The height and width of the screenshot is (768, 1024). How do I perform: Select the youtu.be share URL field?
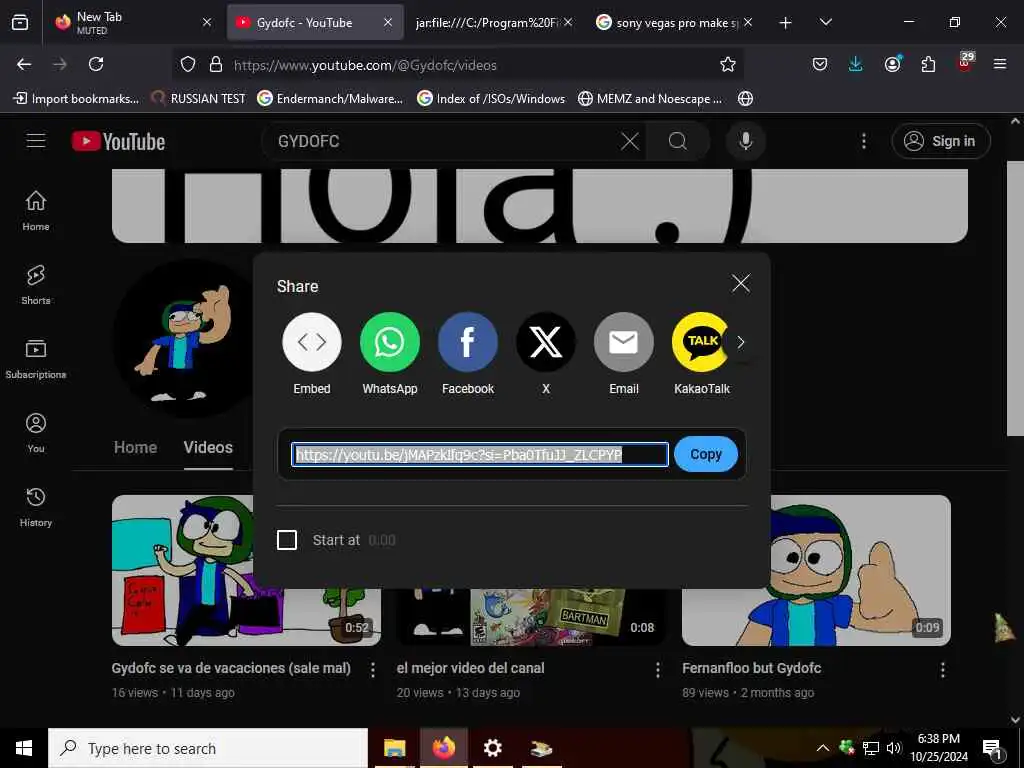[x=480, y=455]
